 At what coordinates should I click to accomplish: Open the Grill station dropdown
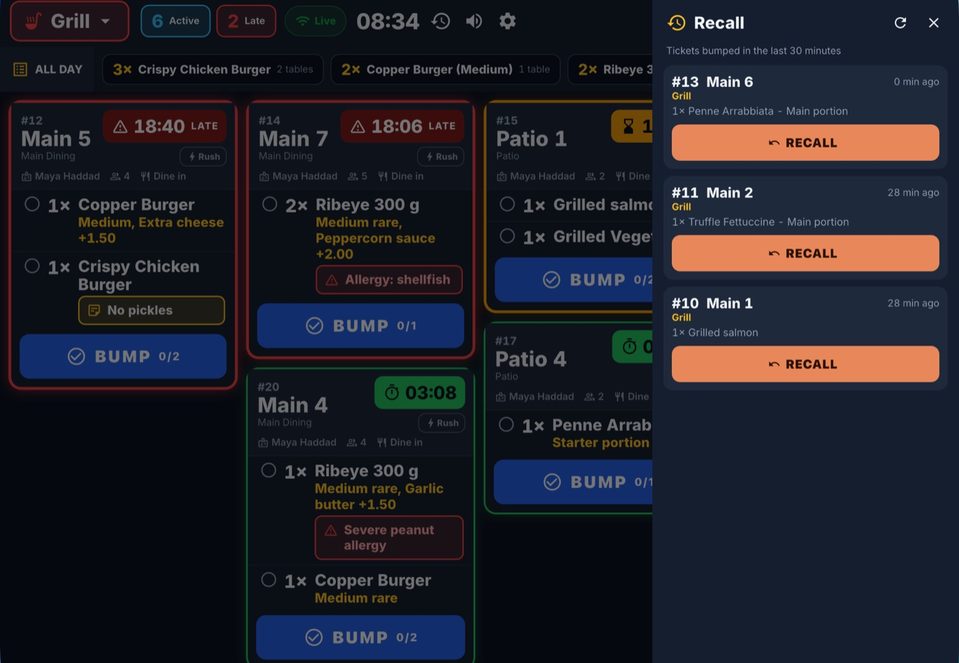click(70, 21)
